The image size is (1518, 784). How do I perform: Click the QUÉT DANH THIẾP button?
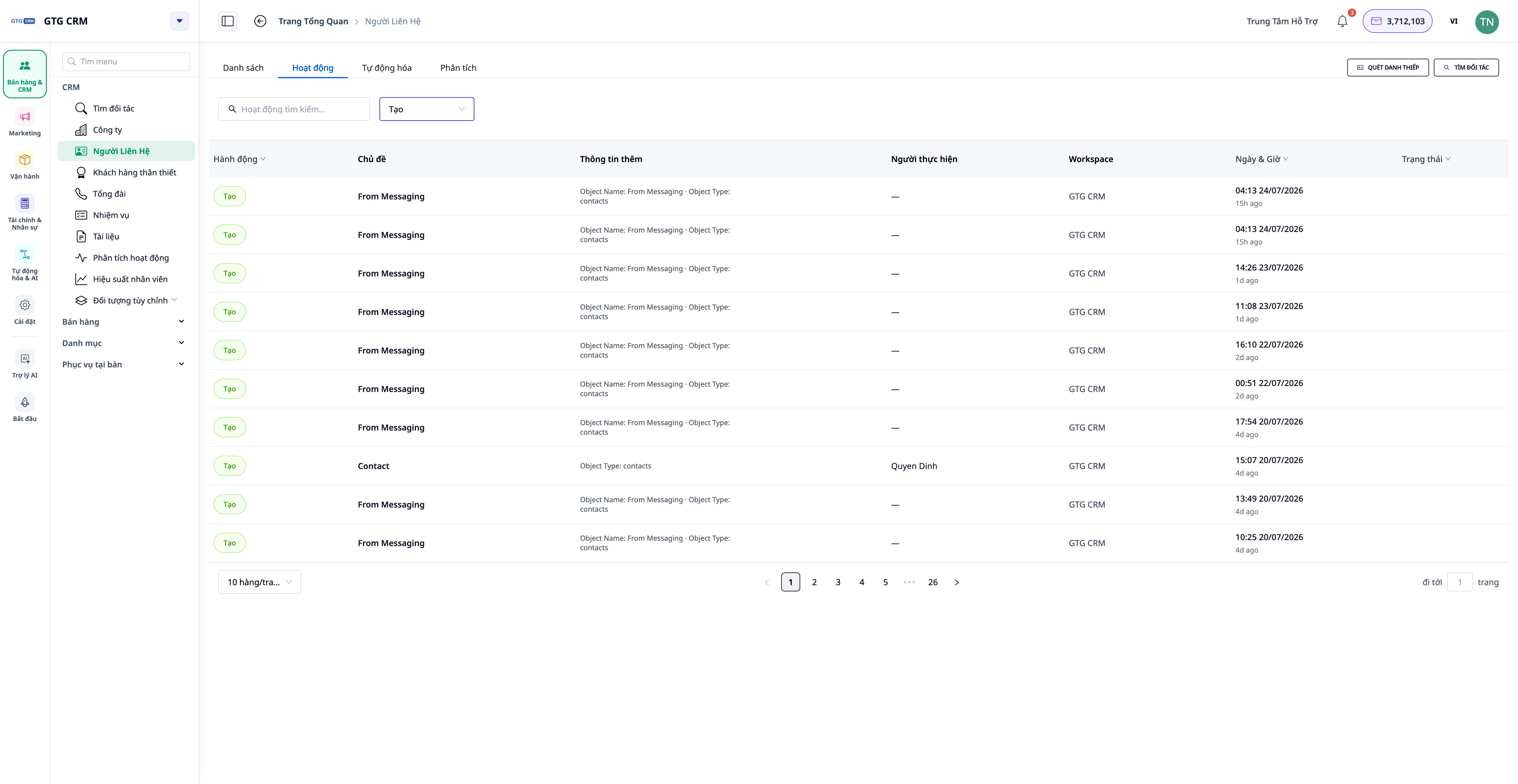[1388, 67]
